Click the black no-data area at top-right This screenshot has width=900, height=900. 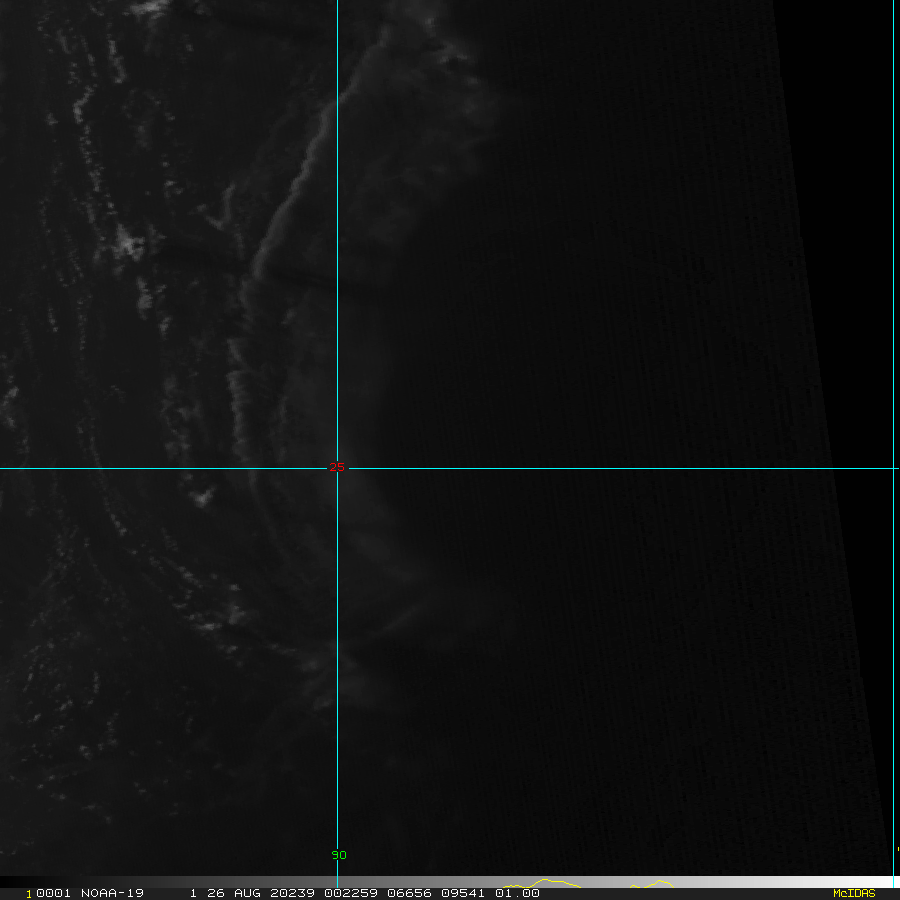tap(840, 100)
